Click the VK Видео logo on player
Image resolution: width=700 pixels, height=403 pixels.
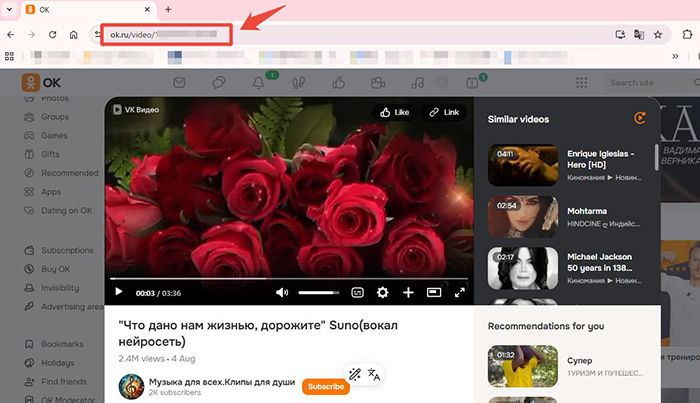pos(136,110)
